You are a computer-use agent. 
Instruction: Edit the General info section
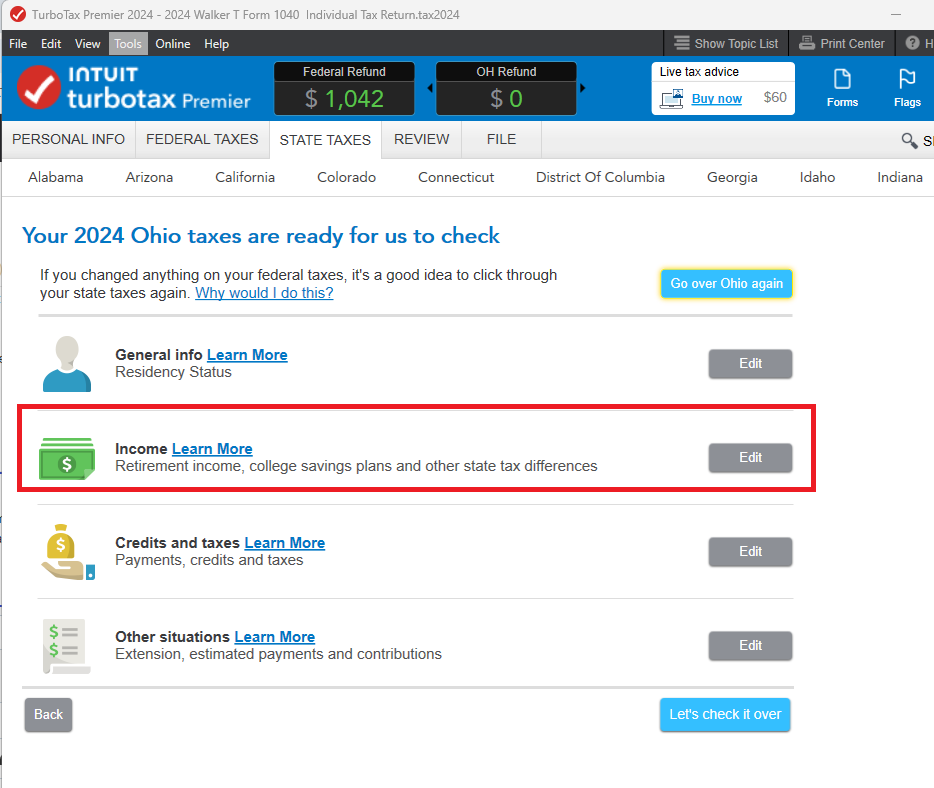pos(751,364)
